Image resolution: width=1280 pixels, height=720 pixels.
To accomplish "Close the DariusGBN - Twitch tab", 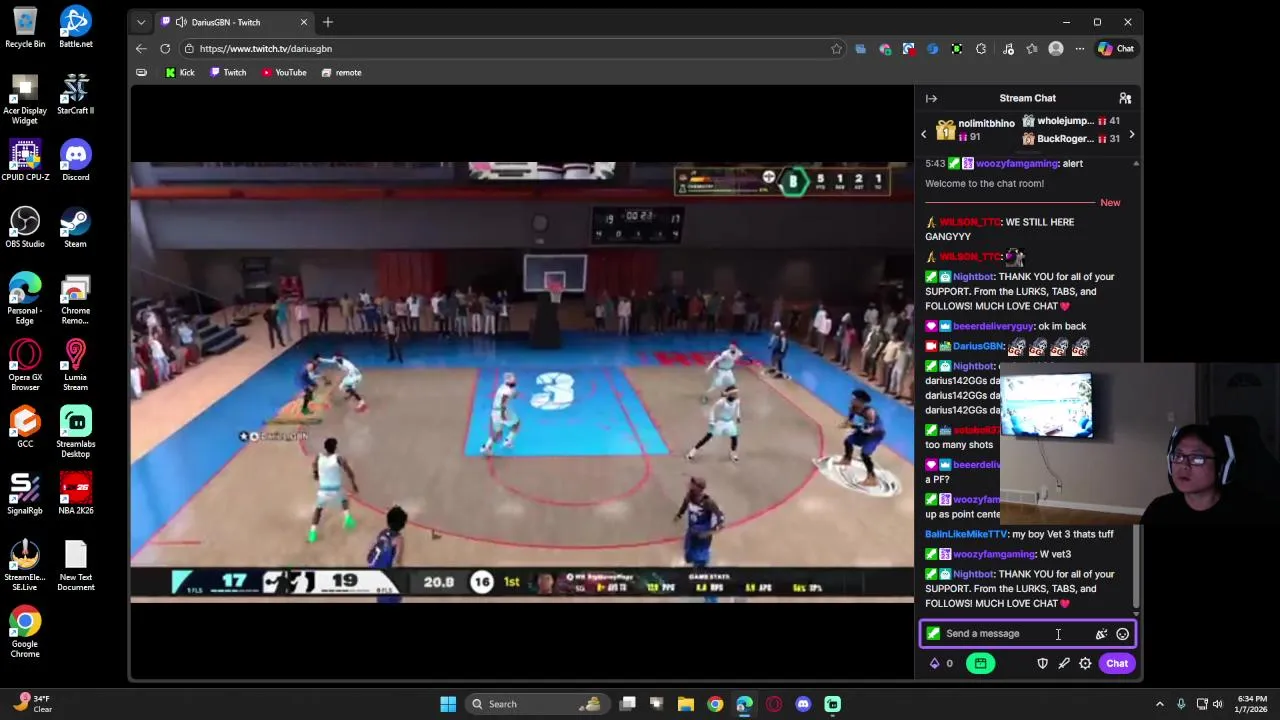I will pos(304,22).
